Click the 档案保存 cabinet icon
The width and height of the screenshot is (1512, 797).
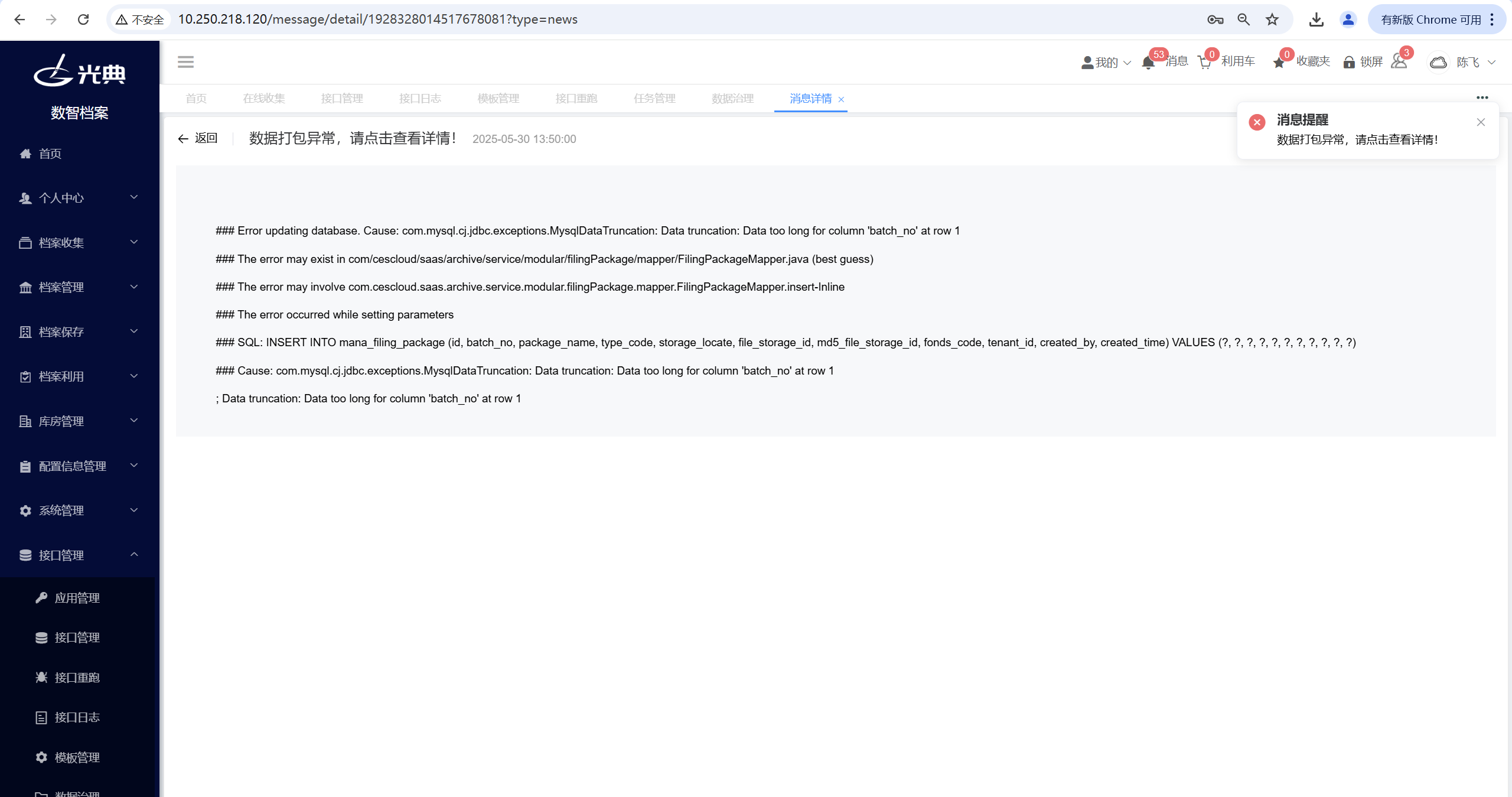click(x=25, y=332)
